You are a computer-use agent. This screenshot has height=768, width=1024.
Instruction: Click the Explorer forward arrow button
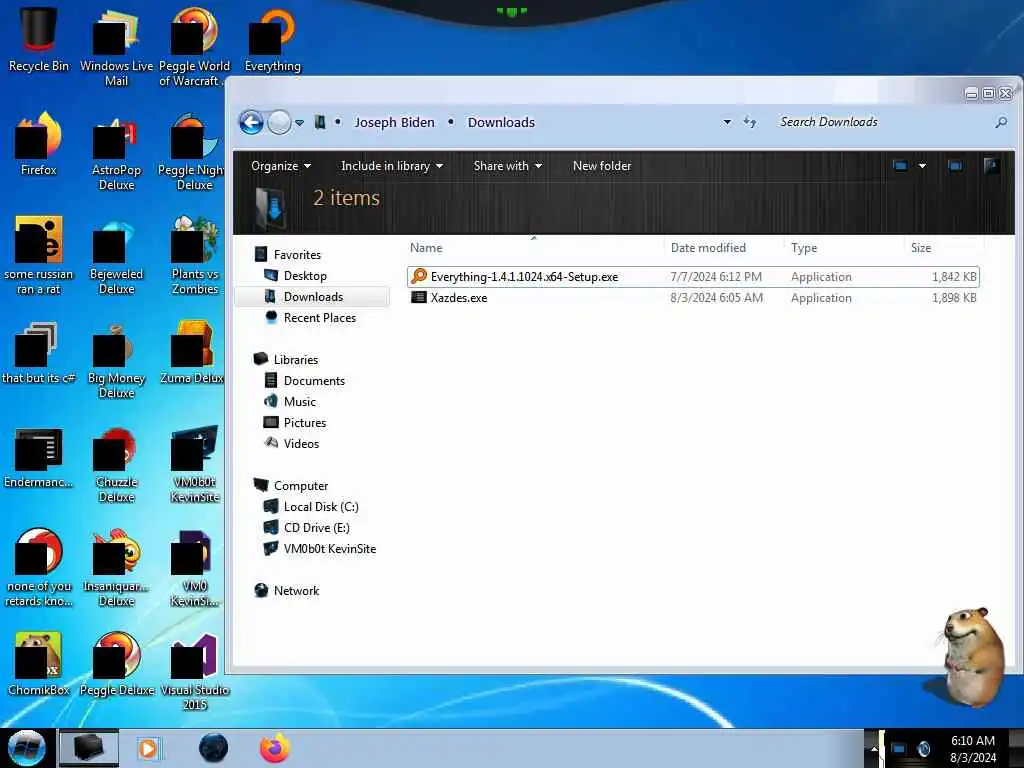280,122
